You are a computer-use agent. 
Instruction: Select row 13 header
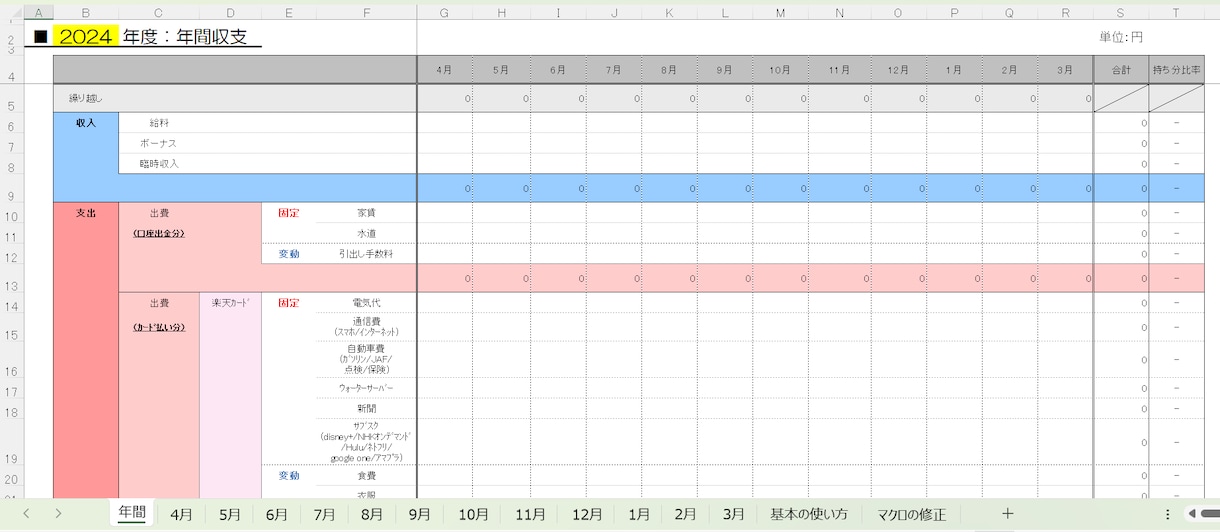click(11, 278)
